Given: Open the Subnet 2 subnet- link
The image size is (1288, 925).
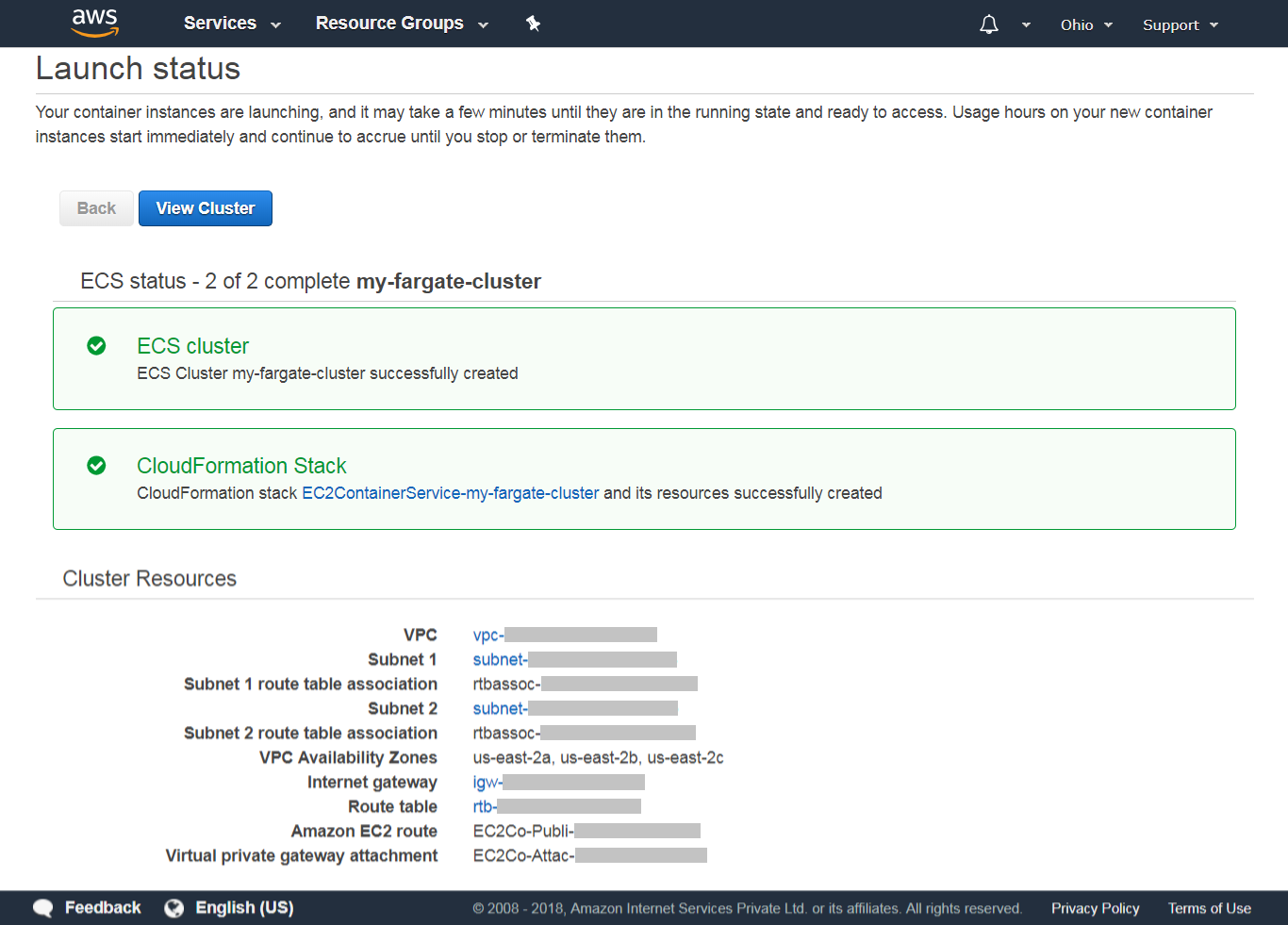Looking at the screenshot, I should (575, 709).
